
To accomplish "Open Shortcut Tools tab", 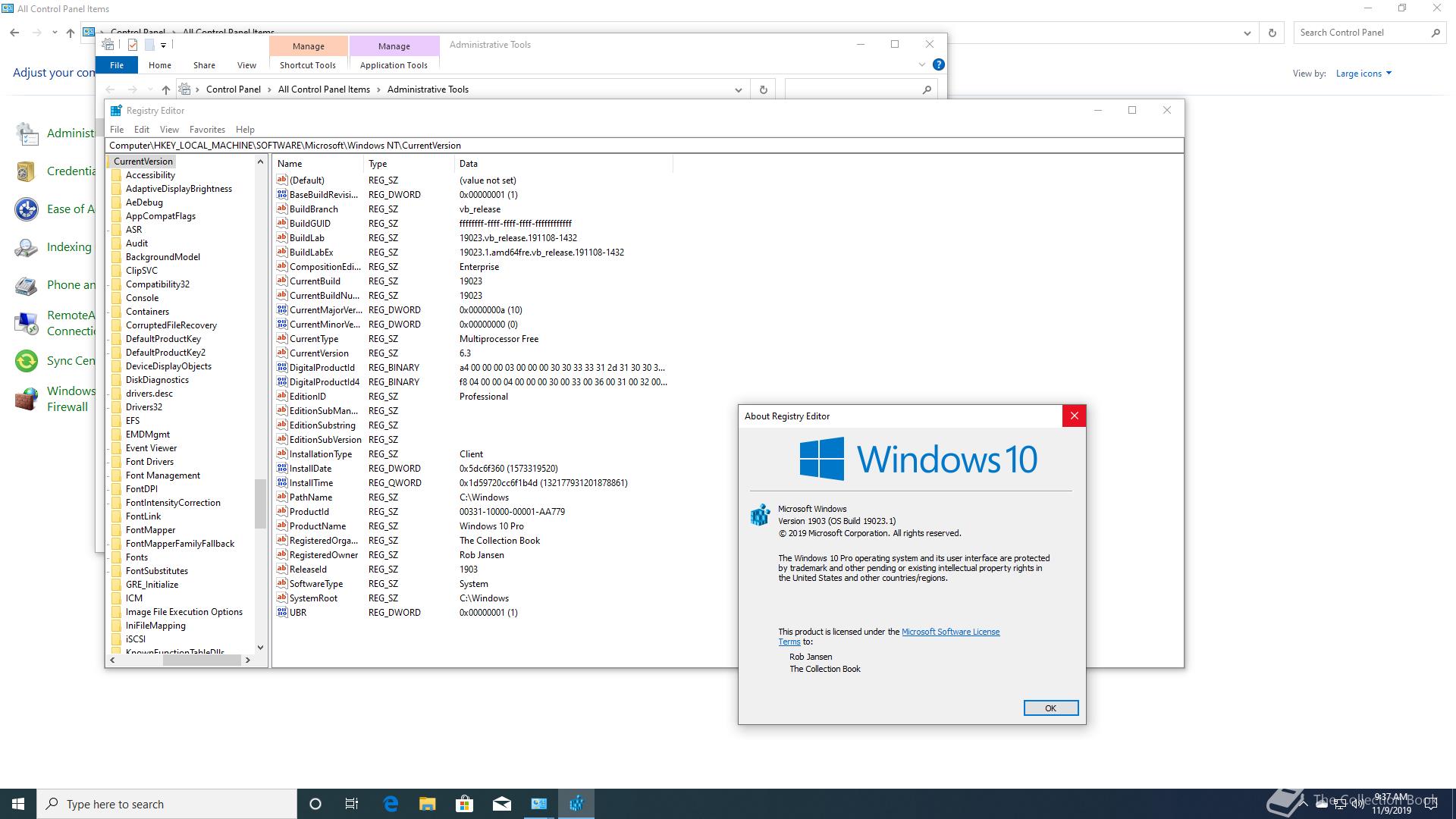I will 308,65.
